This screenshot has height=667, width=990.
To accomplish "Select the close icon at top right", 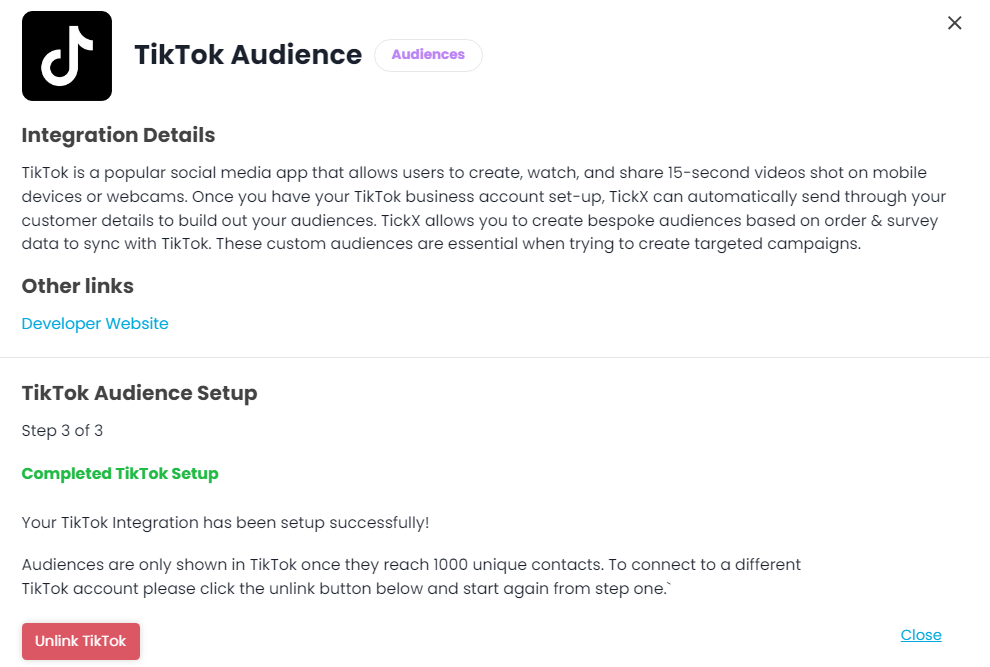I will (954, 22).
